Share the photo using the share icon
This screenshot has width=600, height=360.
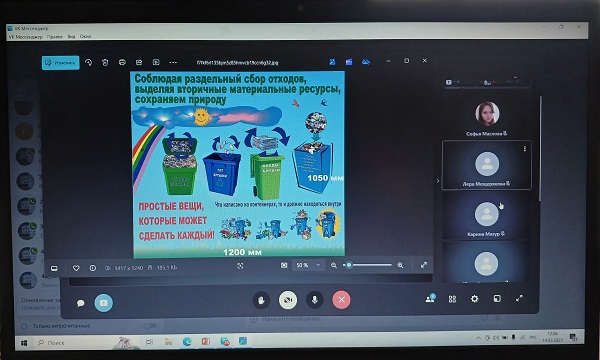139,62
